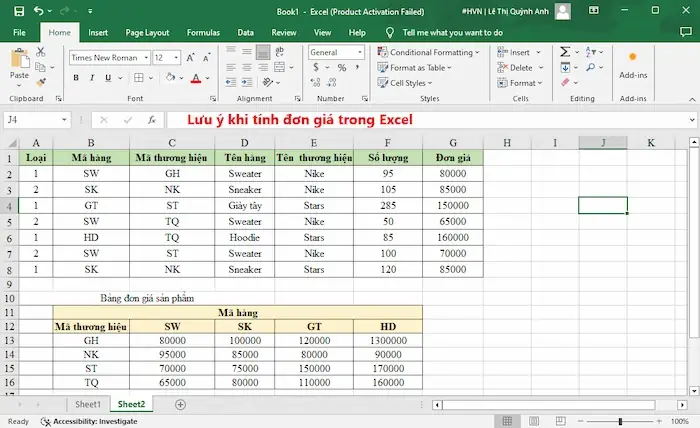
Task: Click the Insert Function fx icon
Action: point(152,120)
